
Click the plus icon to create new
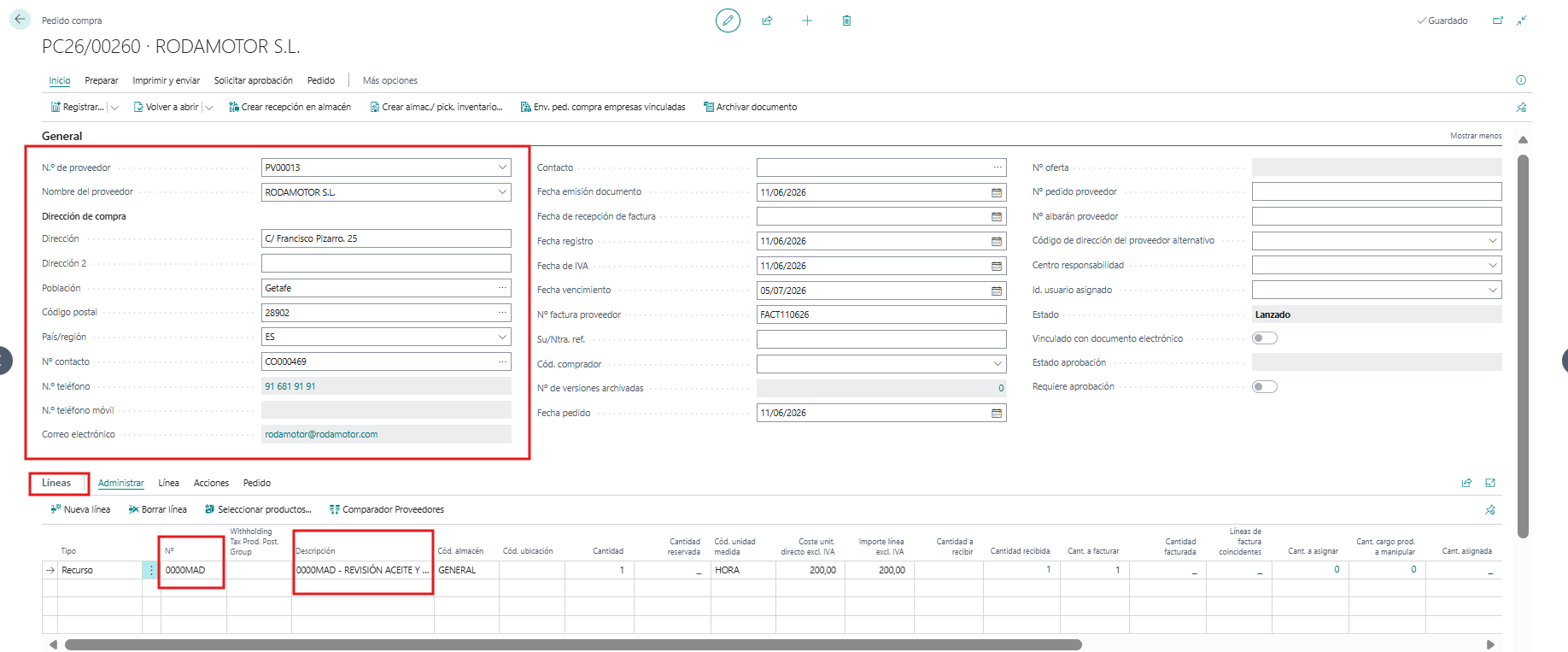[807, 21]
